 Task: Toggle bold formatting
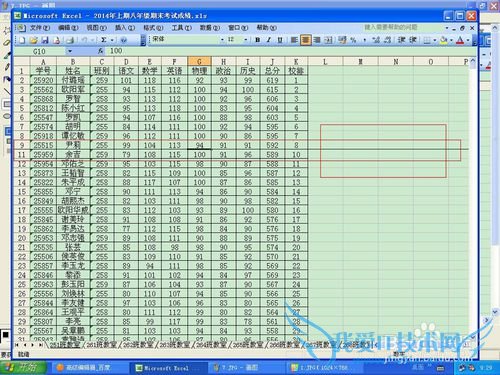point(258,40)
